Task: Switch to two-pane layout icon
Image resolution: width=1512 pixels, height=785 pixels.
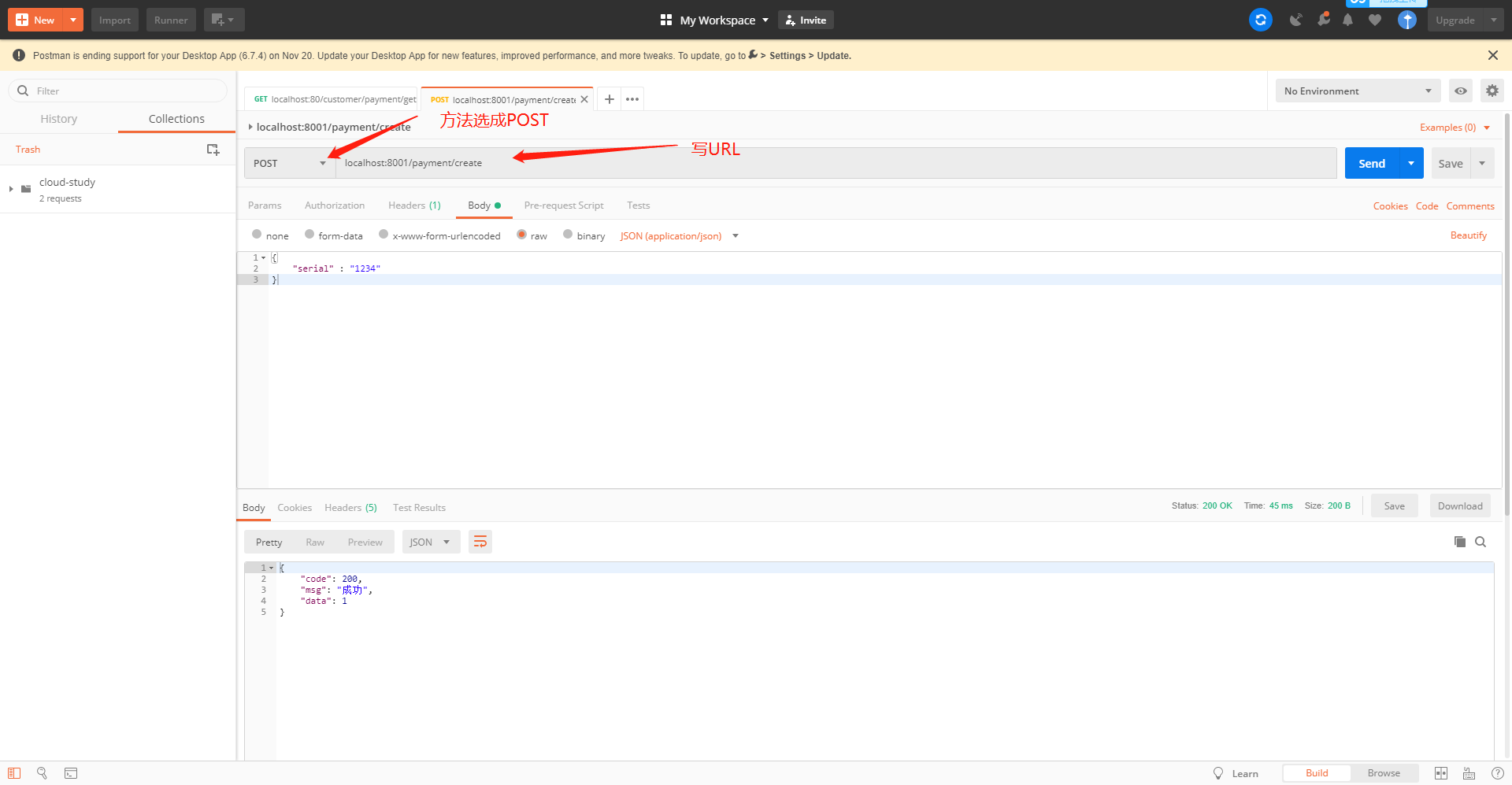Action: [1441, 773]
